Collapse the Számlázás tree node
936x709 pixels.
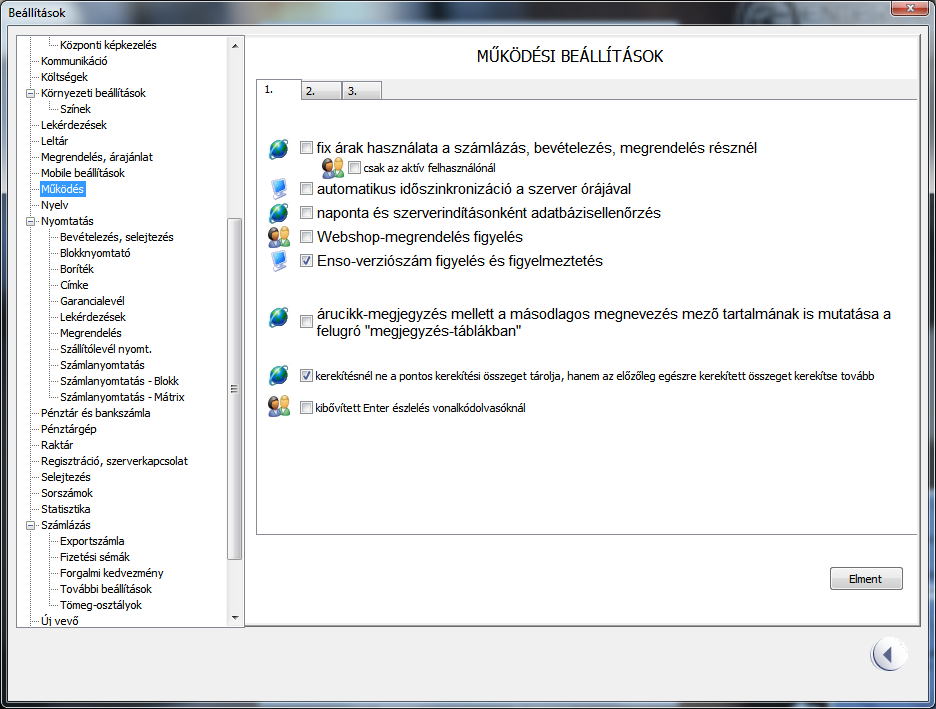[30, 526]
